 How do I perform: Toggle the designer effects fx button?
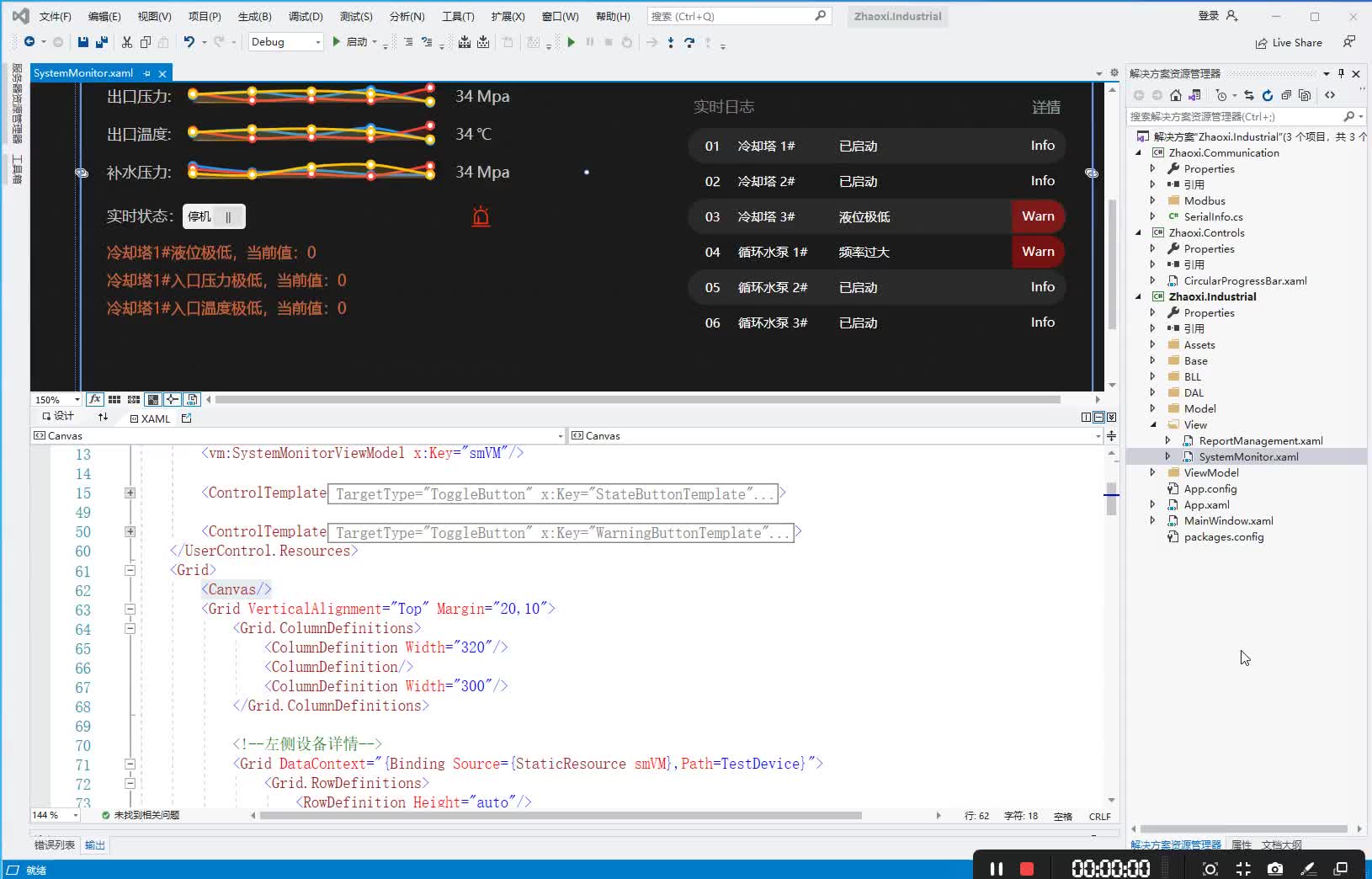[95, 399]
